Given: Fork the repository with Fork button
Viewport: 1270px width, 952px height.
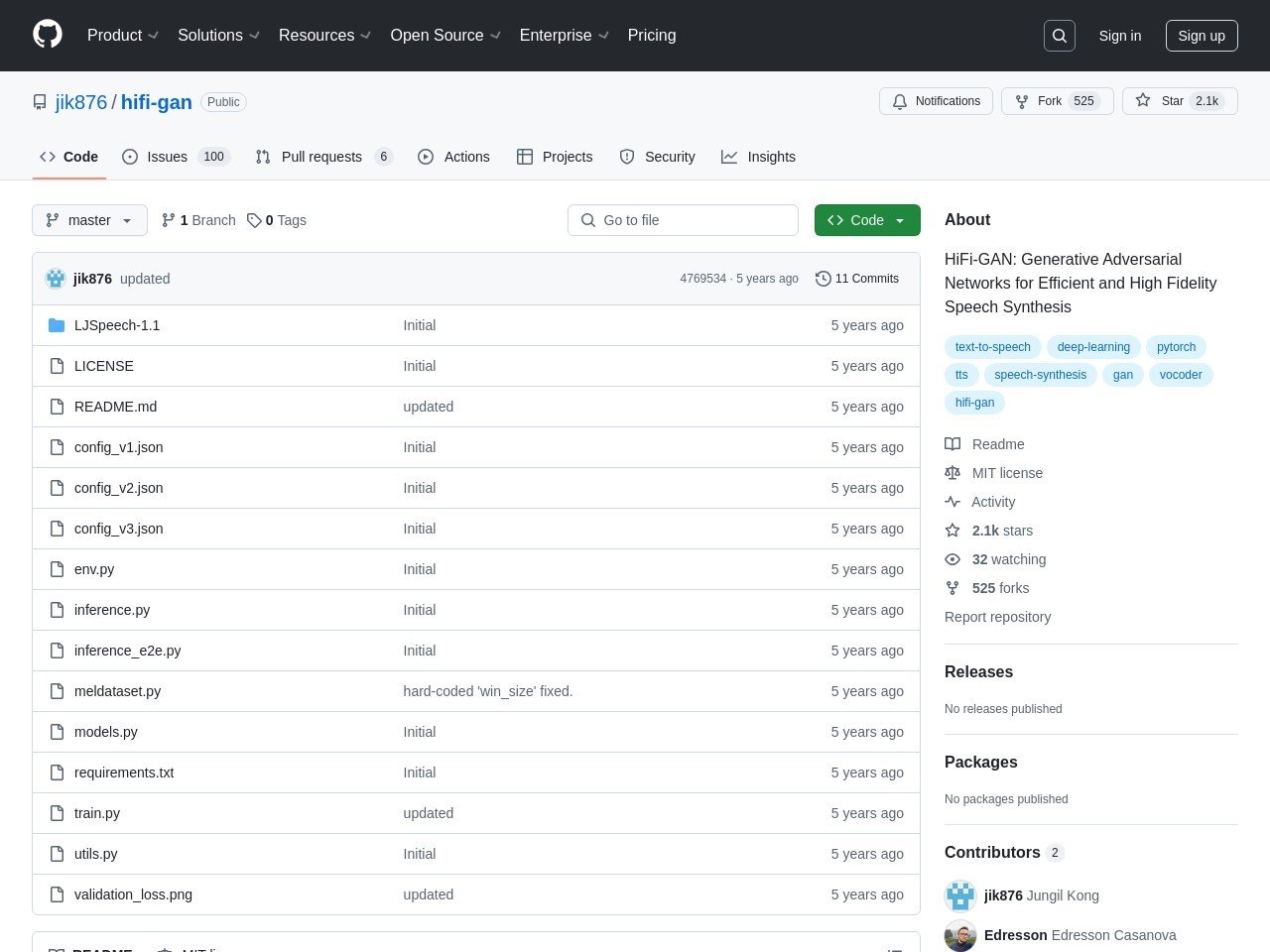Looking at the screenshot, I should tap(1058, 101).
